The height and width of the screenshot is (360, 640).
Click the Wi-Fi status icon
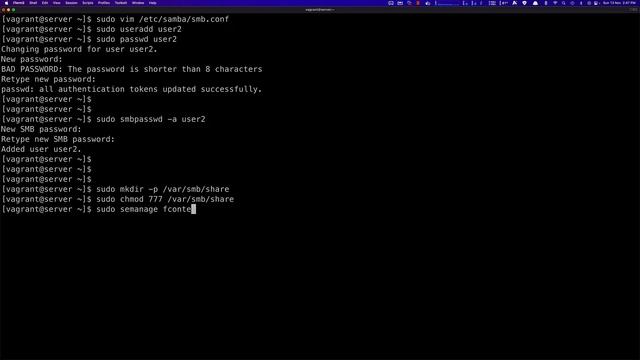tap(555, 3)
